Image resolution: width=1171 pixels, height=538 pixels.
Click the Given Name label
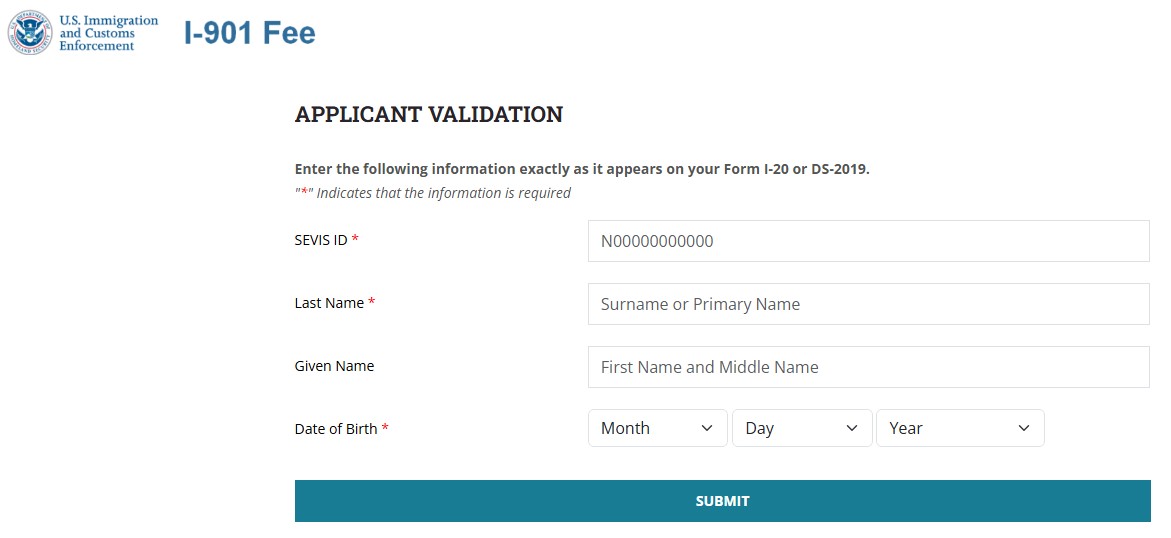pos(335,366)
